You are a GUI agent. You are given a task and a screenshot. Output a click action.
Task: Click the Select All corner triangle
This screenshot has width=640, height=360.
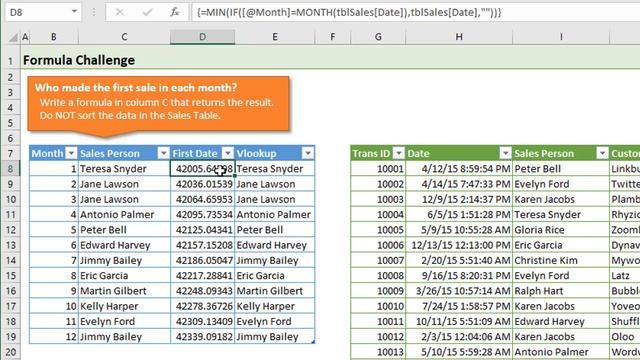coord(13,38)
